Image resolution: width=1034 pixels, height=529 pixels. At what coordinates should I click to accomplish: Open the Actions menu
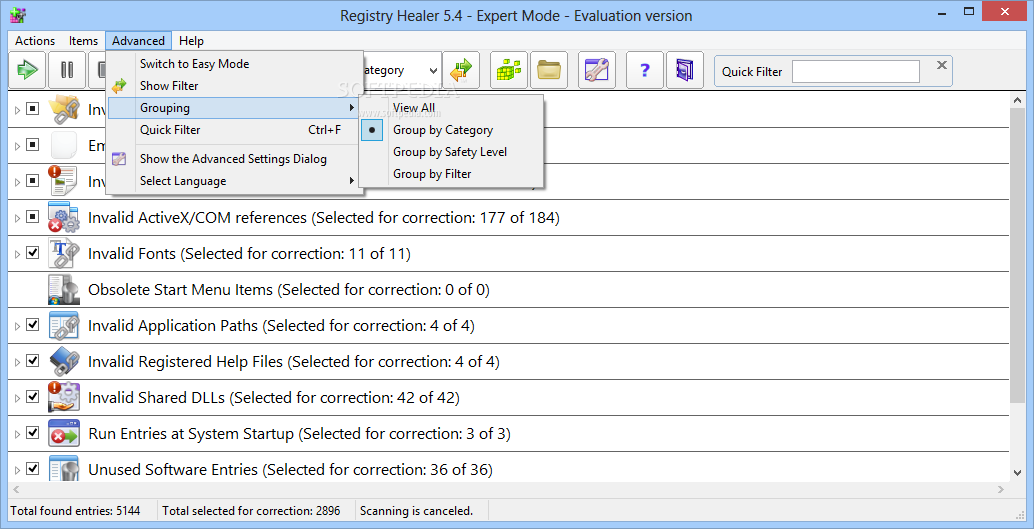tap(35, 40)
